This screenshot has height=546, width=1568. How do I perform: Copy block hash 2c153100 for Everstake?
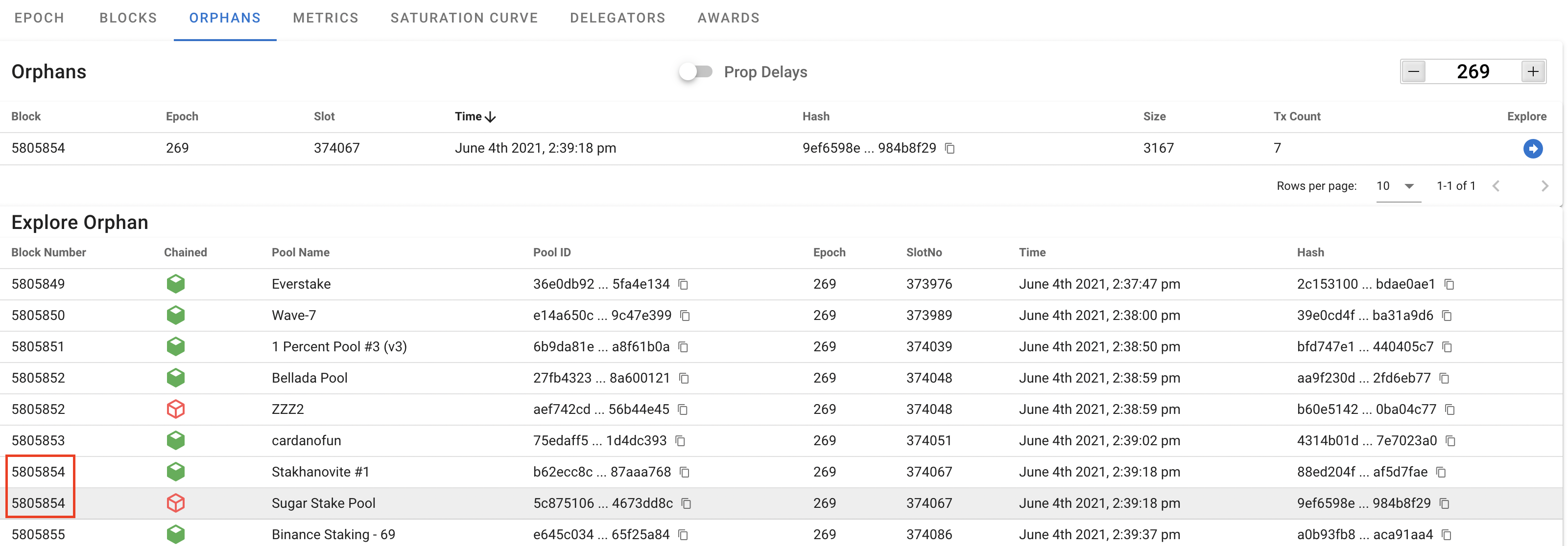pos(1449,285)
